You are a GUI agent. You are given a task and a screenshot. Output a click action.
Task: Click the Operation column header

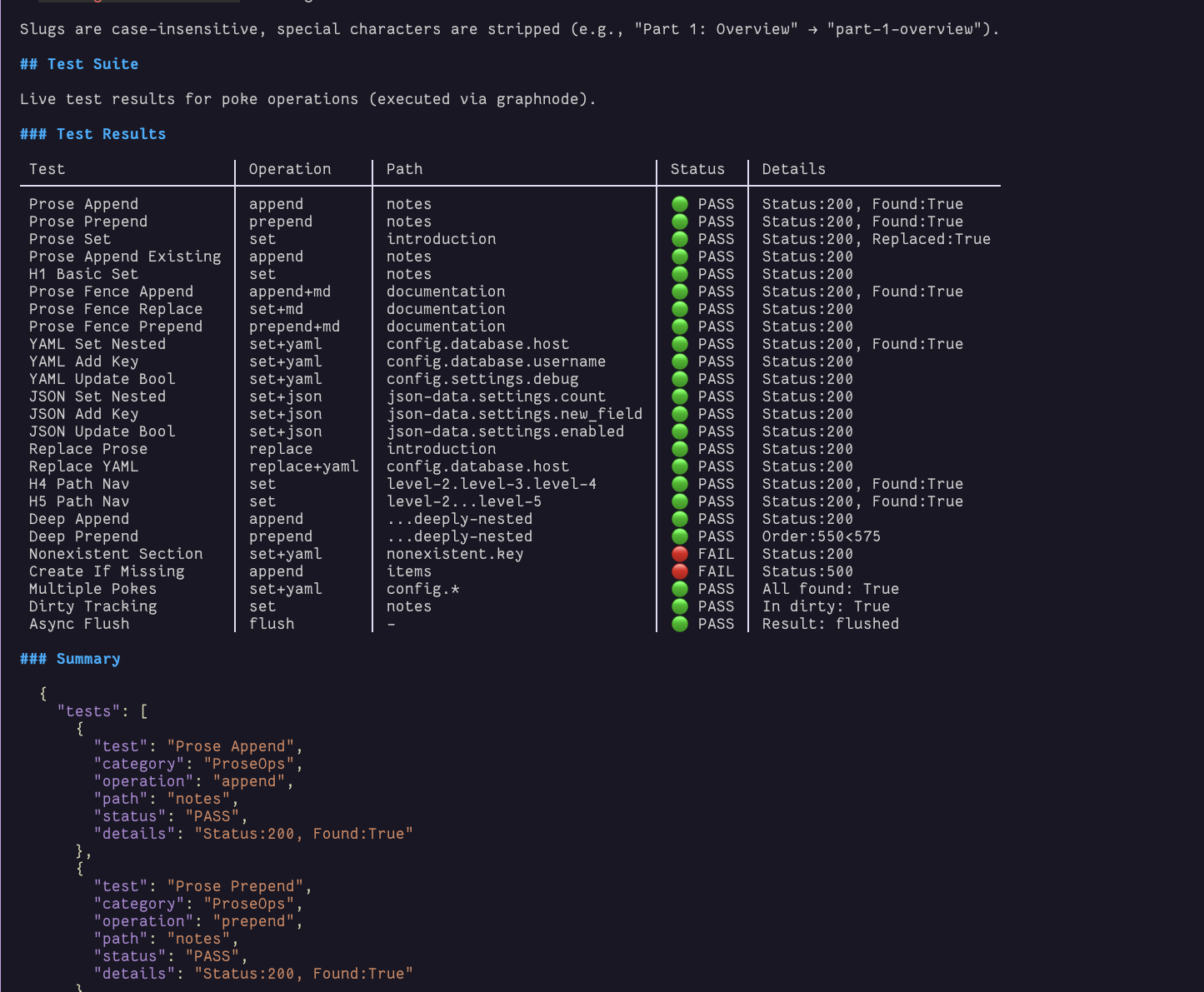point(289,169)
